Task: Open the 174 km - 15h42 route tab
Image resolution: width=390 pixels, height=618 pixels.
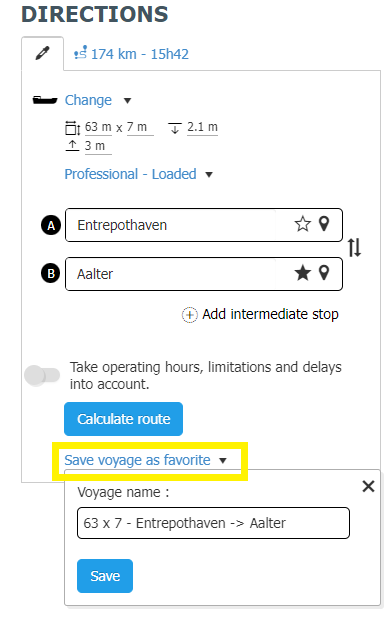Action: (x=132, y=54)
